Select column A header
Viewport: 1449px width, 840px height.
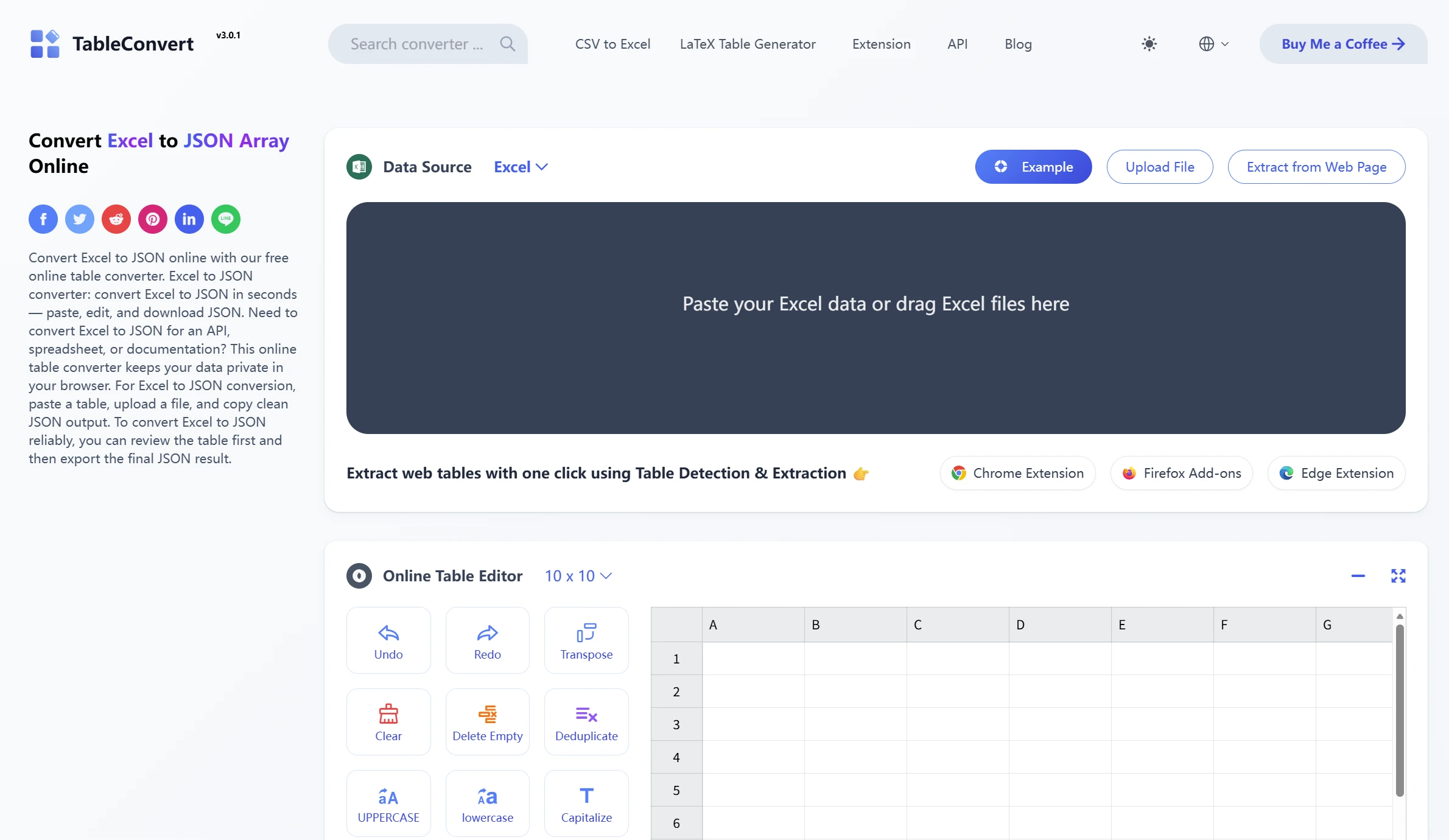753,625
